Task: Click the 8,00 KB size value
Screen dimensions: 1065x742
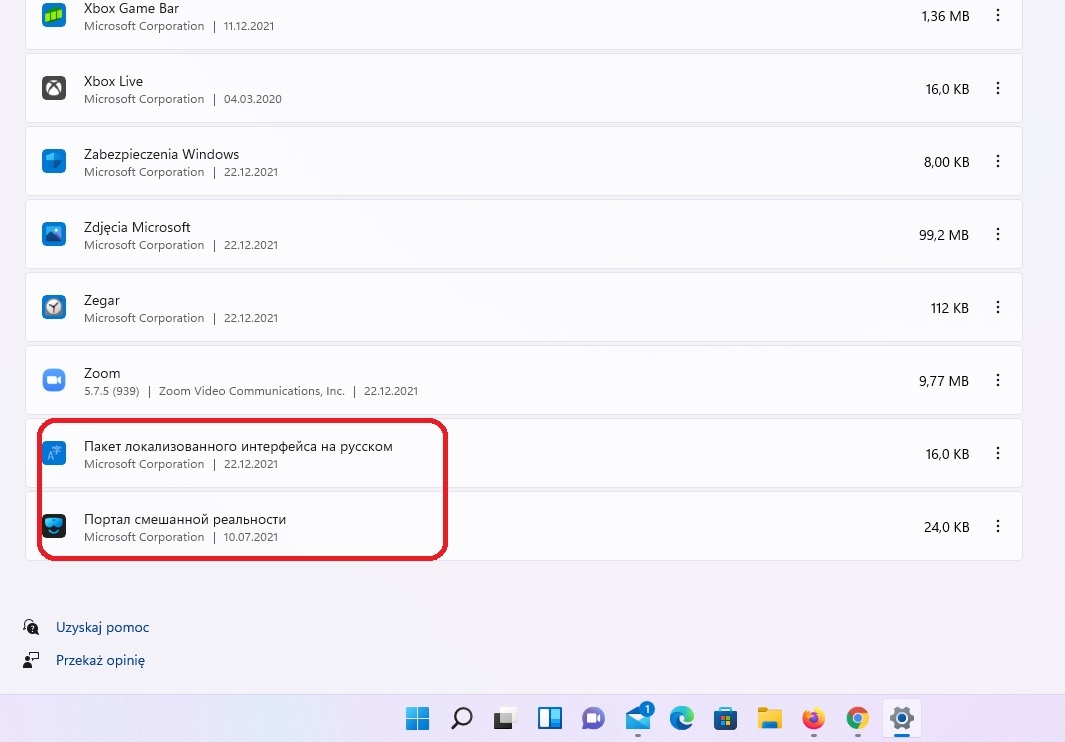Action: [x=946, y=162]
